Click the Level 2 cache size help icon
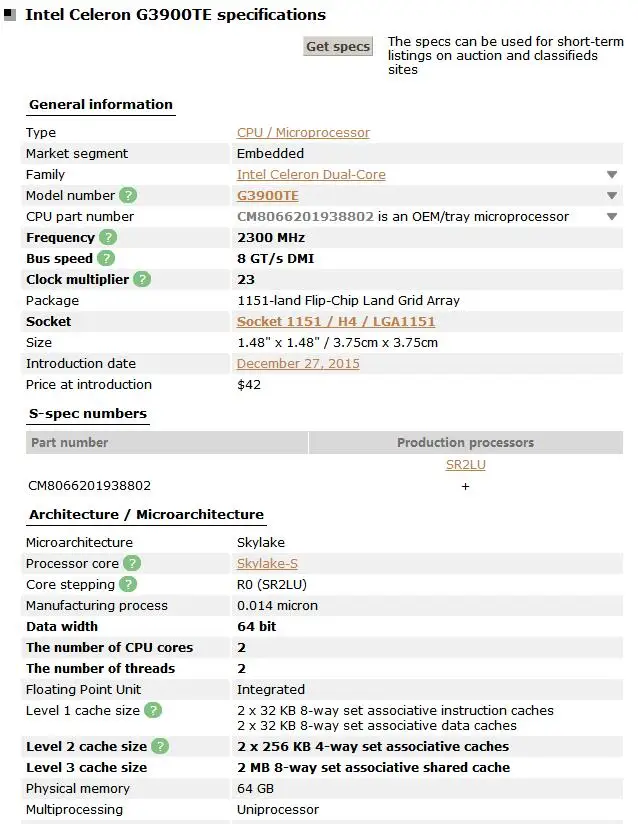Screen dimensions: 638x824 (160, 747)
